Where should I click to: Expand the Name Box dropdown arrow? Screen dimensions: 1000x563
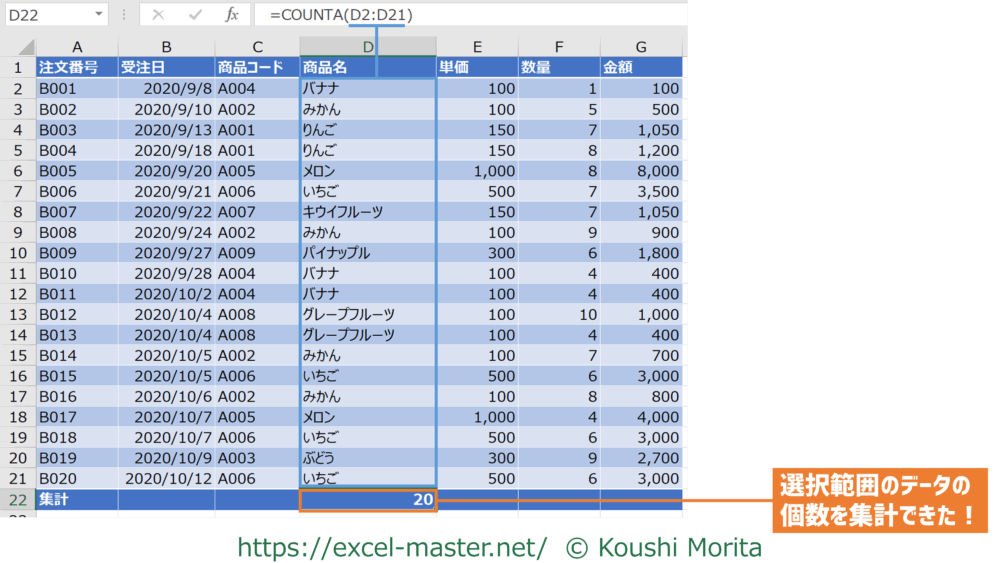(x=98, y=15)
